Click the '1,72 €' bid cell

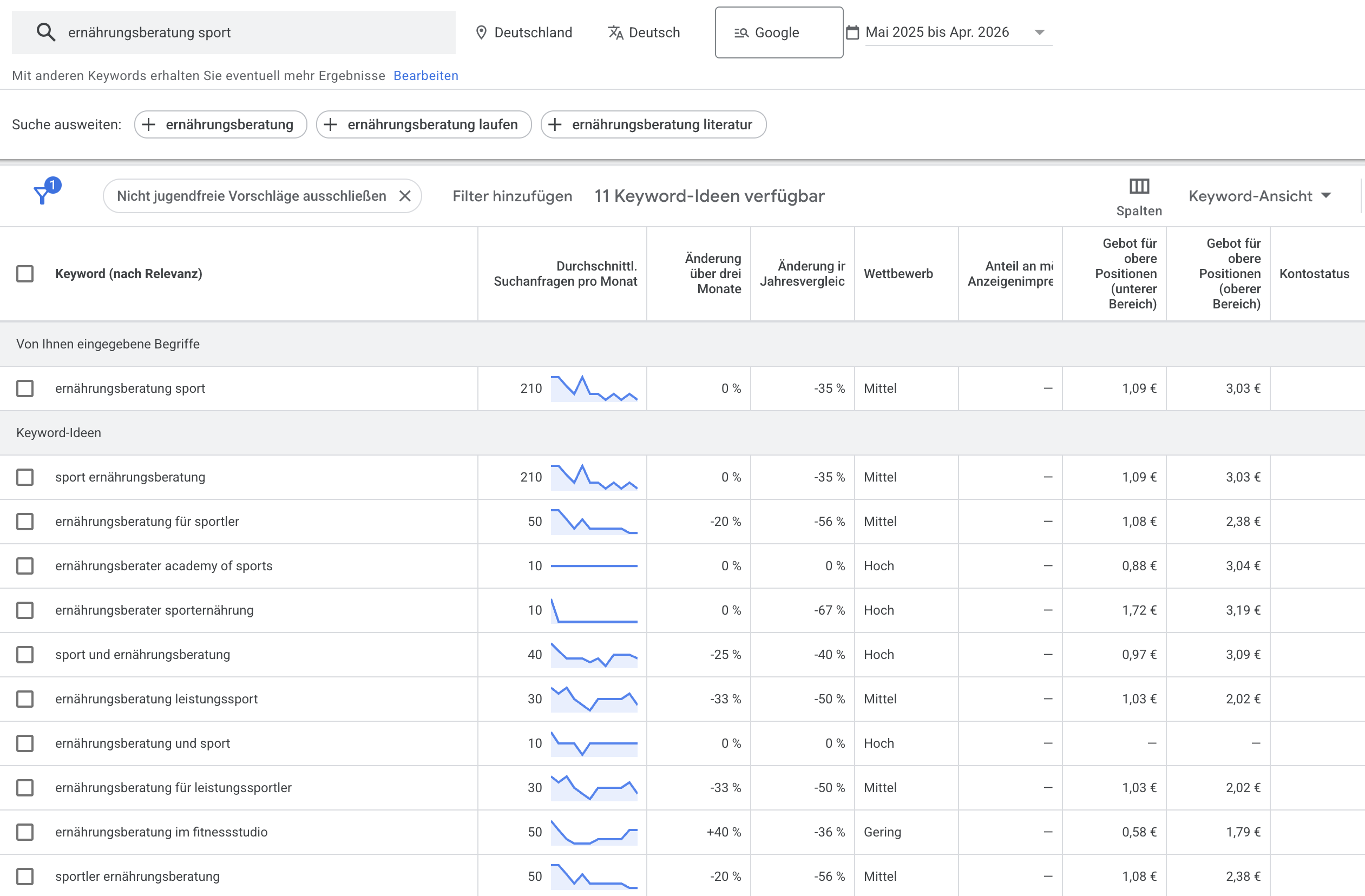1139,610
